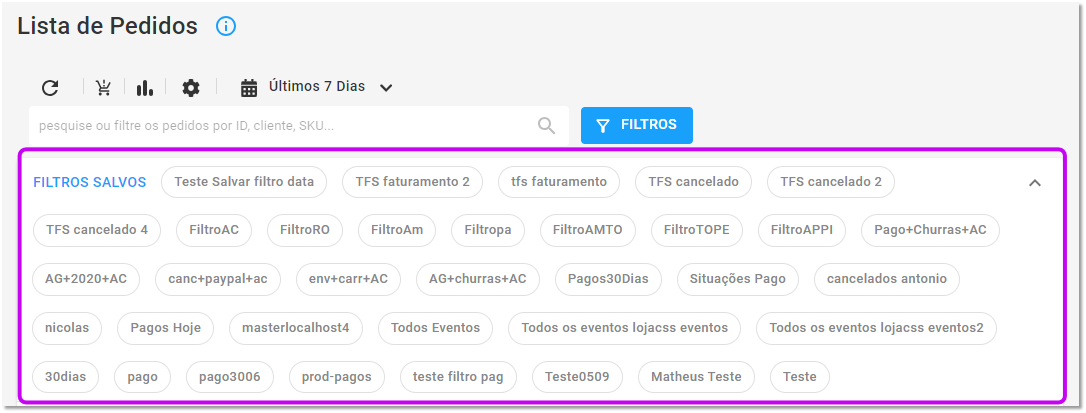Select the TFS cancelado 2 filter chip
Screen dimensions: 1086x413
coord(830,182)
